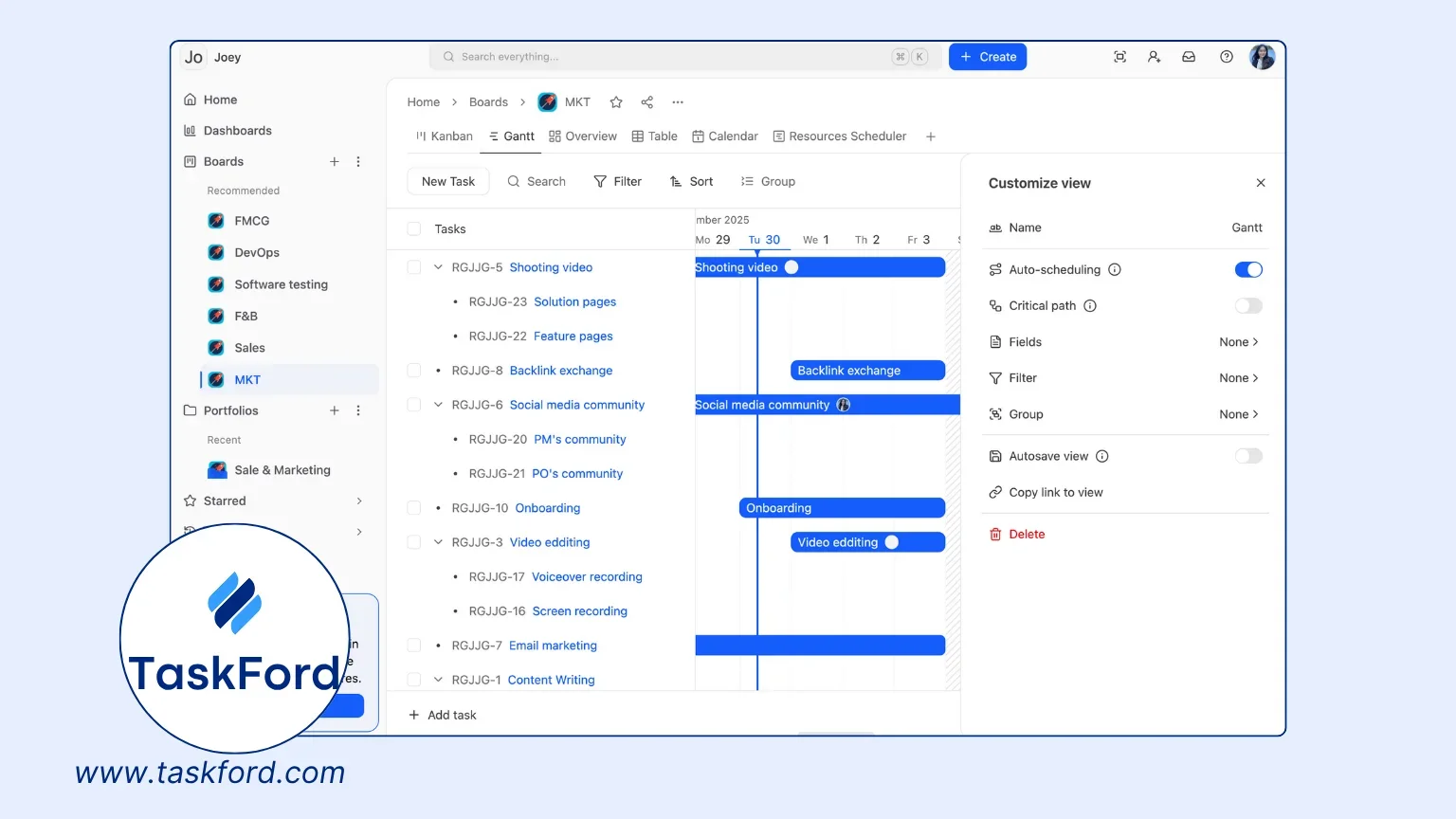Viewport: 1456px width, 819px height.
Task: Open the three-dot menu in breadcrumb
Action: [678, 102]
